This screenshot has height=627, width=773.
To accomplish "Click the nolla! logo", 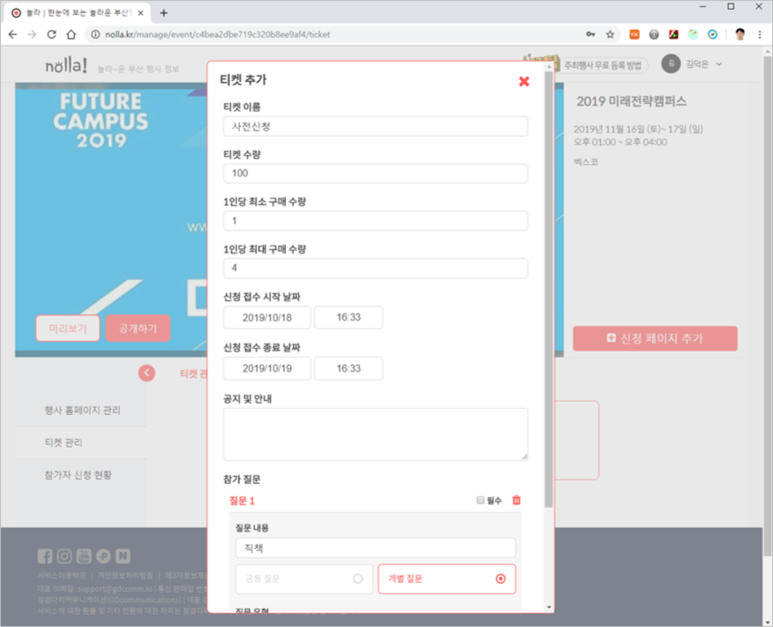I will point(66,65).
